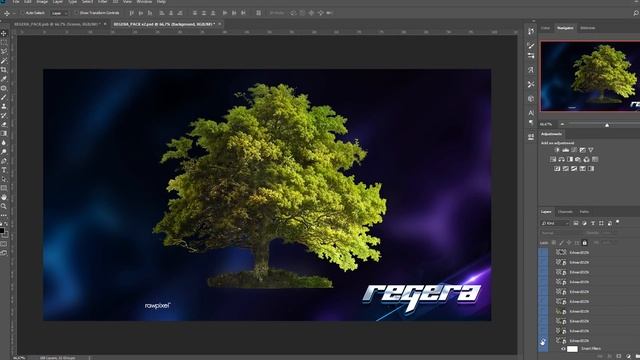Open the layer Fill dropdown
The height and width of the screenshot is (360, 640).
click(608, 243)
